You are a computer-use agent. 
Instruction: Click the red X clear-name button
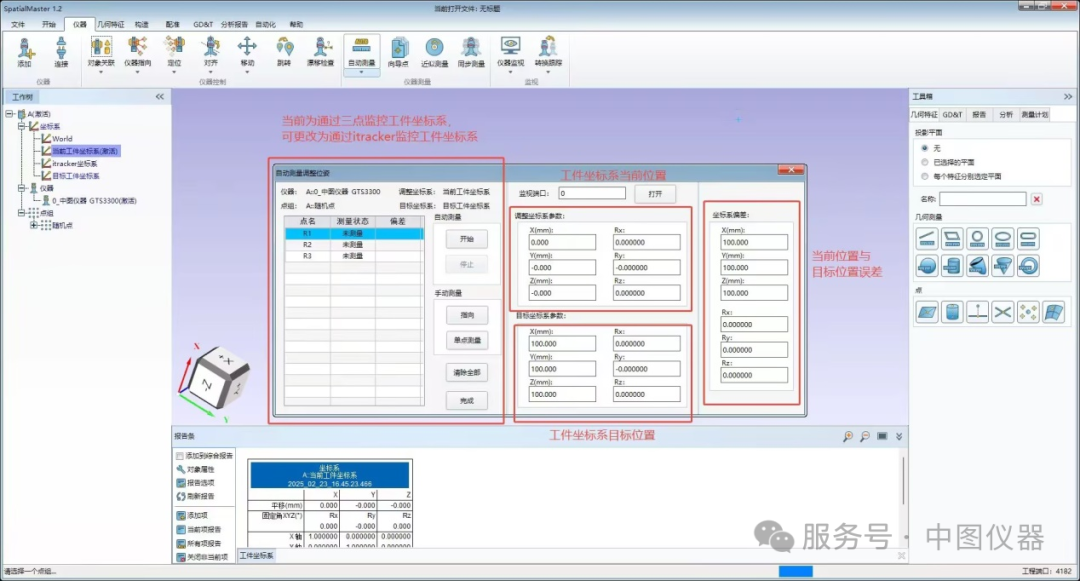(x=1037, y=199)
